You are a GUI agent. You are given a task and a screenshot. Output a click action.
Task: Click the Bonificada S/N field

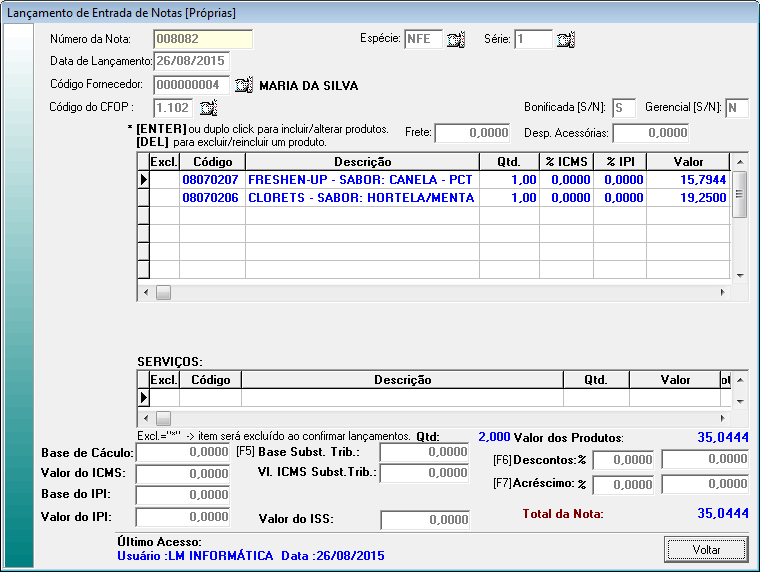point(624,107)
